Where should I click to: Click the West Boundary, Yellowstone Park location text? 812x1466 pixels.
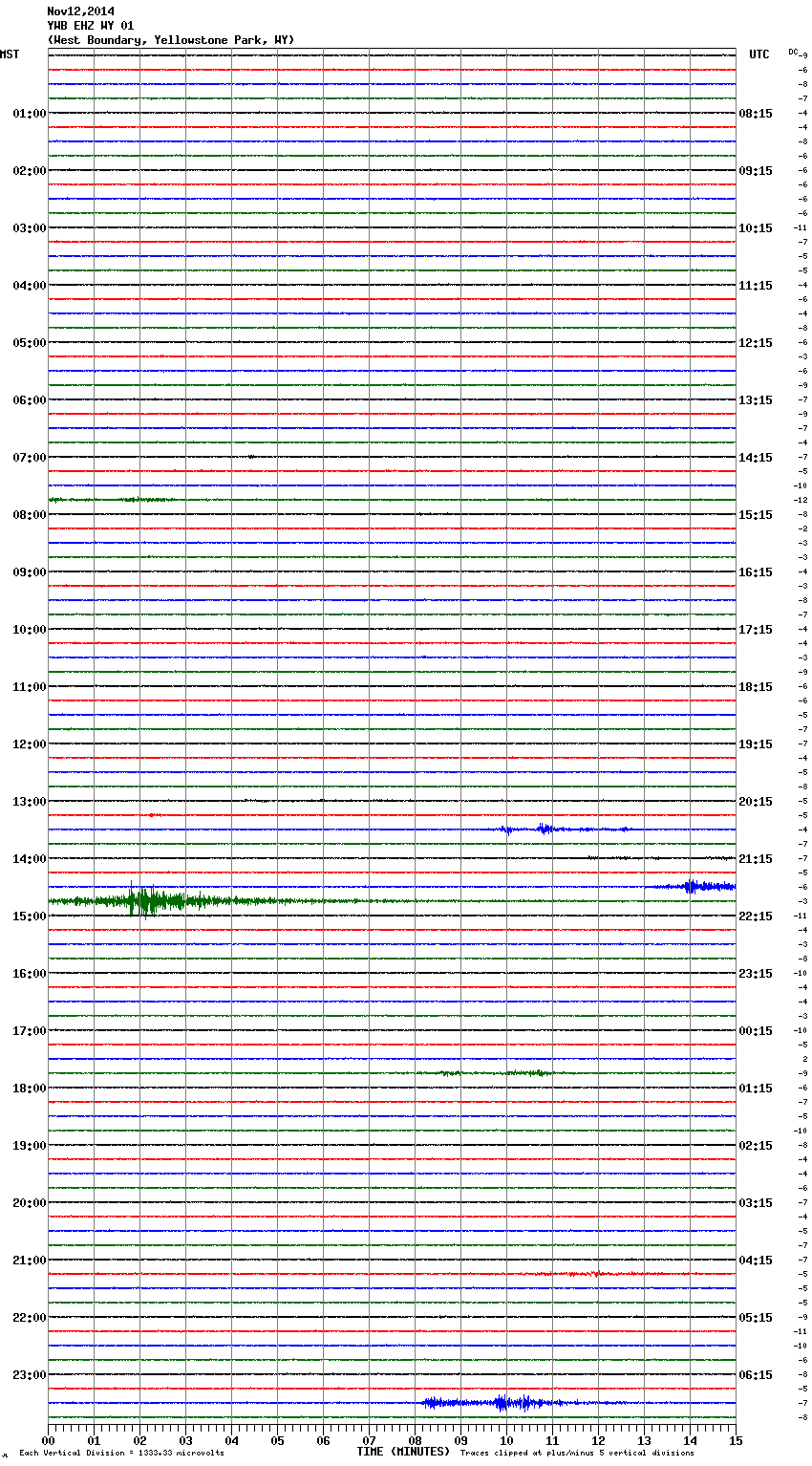click(x=171, y=40)
